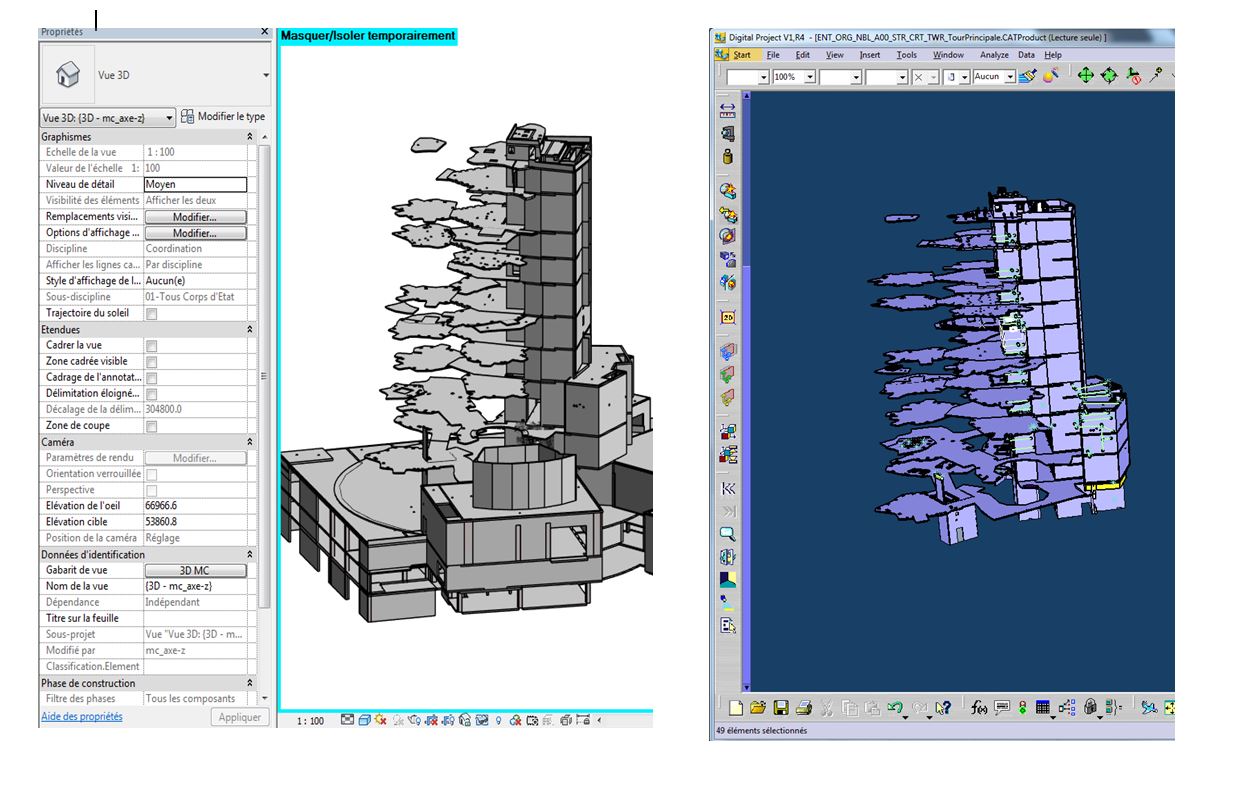Click the Niveau de détail value field
1248x787 pixels.
tap(195, 185)
